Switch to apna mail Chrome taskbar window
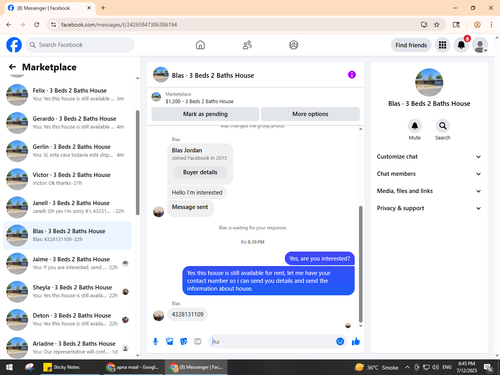Image resolution: width=500 pixels, height=375 pixels. coord(133,367)
